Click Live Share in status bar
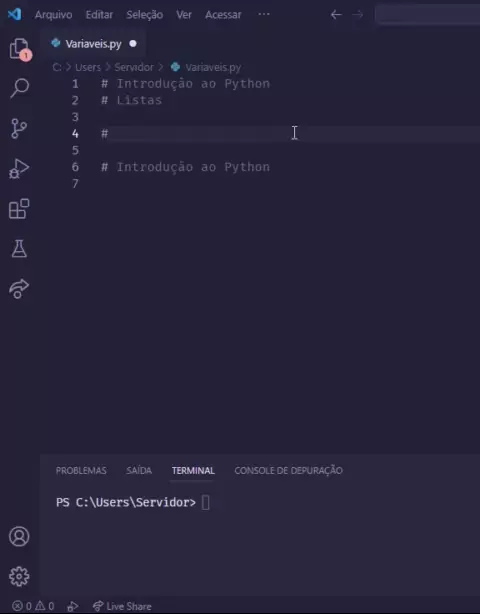480x614 pixels. coord(122,607)
